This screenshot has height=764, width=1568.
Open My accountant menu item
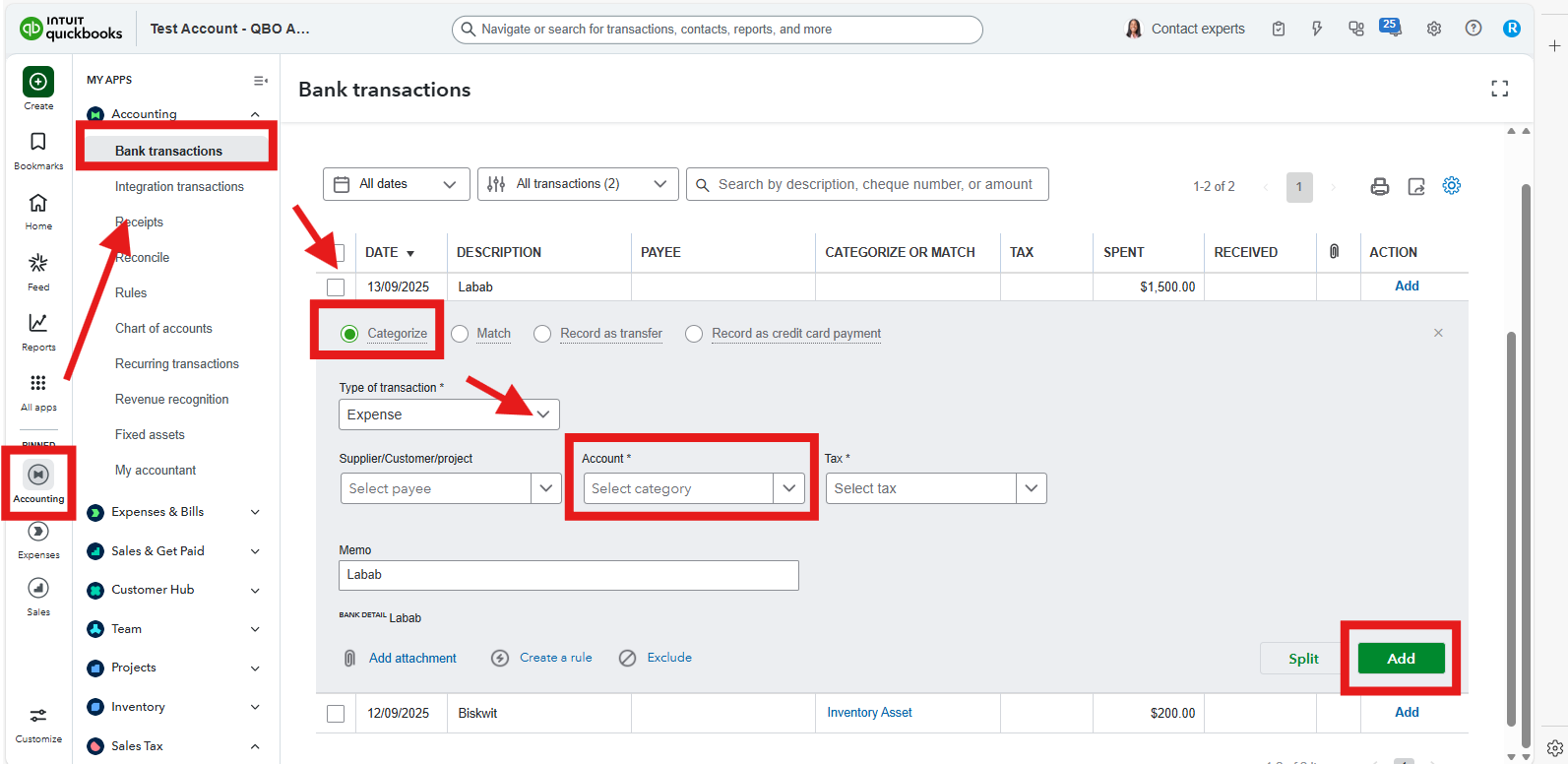click(x=156, y=470)
